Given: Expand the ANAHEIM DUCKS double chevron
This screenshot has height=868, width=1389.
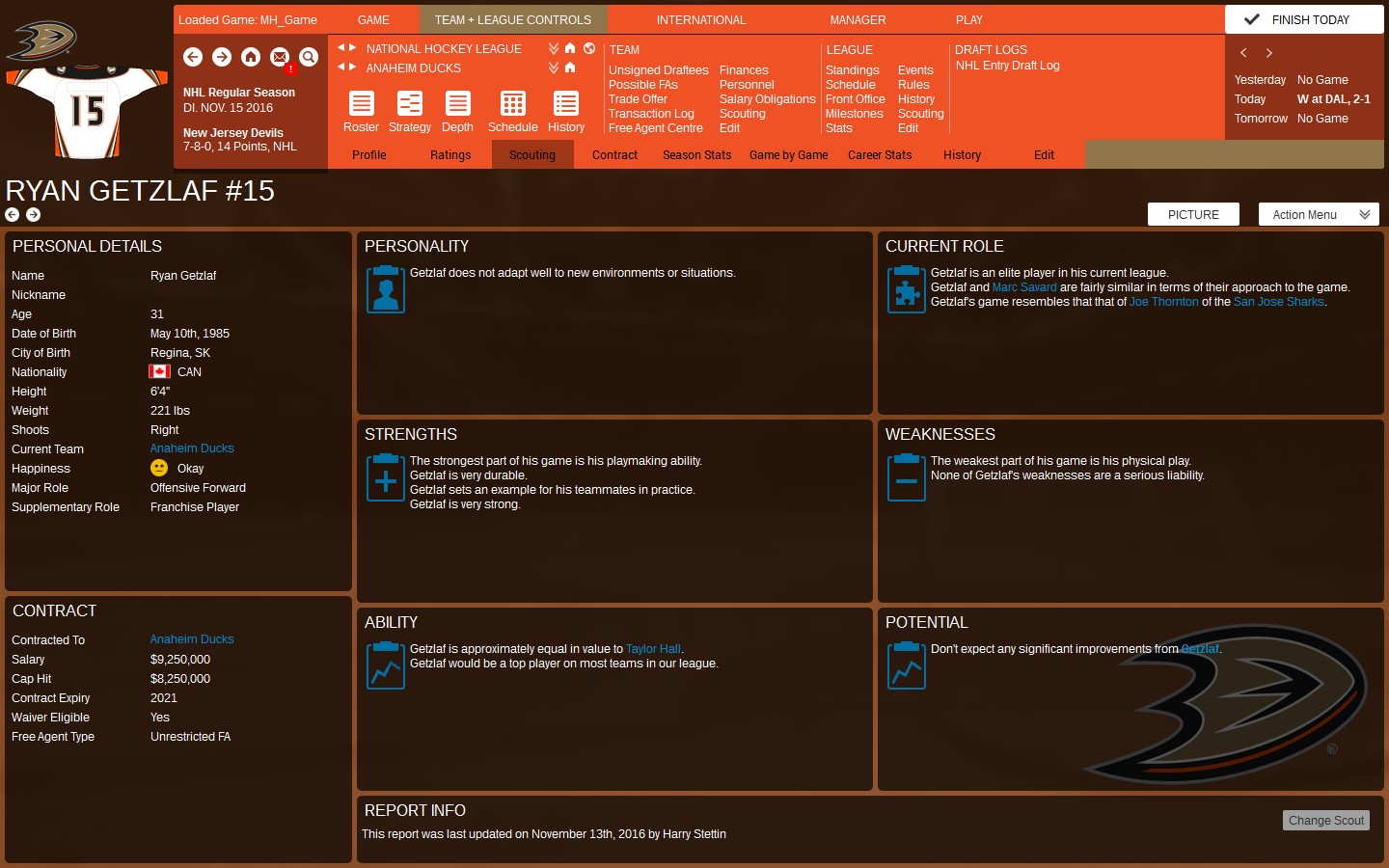Looking at the screenshot, I should tap(553, 68).
